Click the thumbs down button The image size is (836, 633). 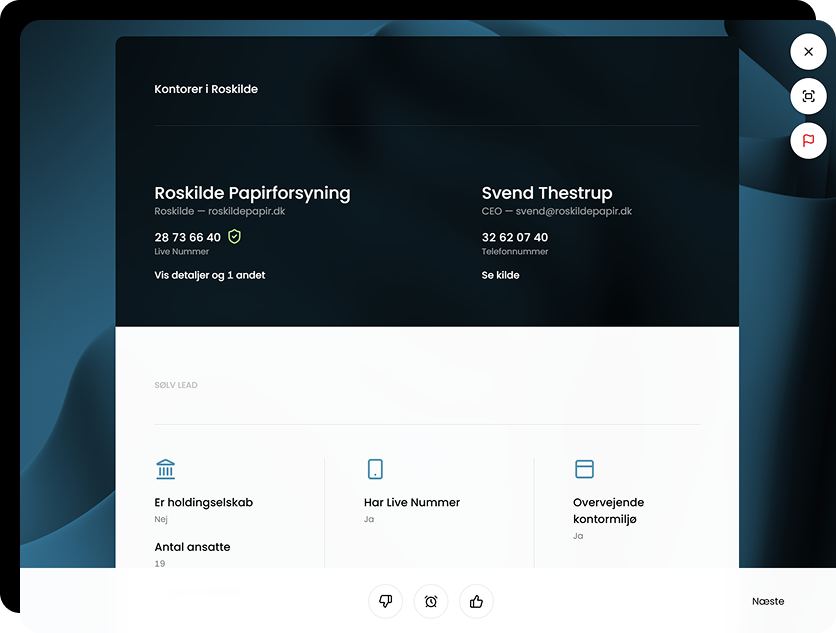(385, 601)
